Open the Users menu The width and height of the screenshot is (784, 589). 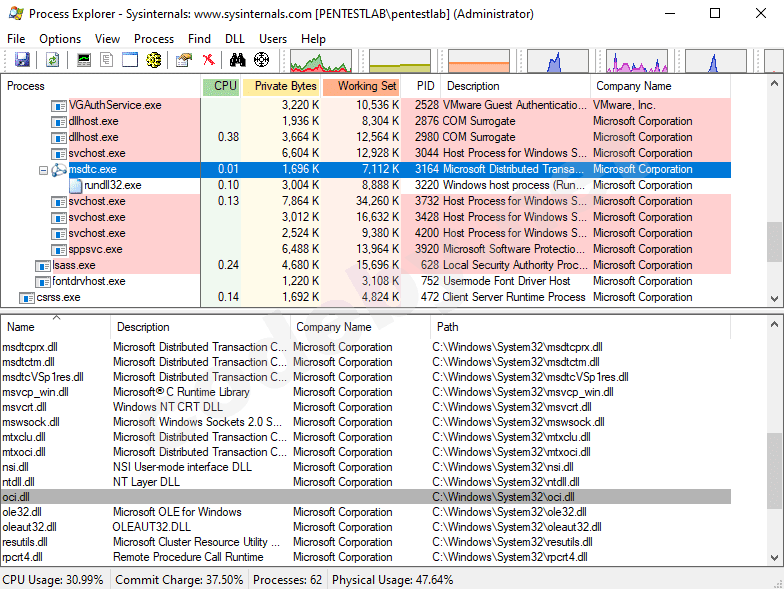(x=273, y=39)
